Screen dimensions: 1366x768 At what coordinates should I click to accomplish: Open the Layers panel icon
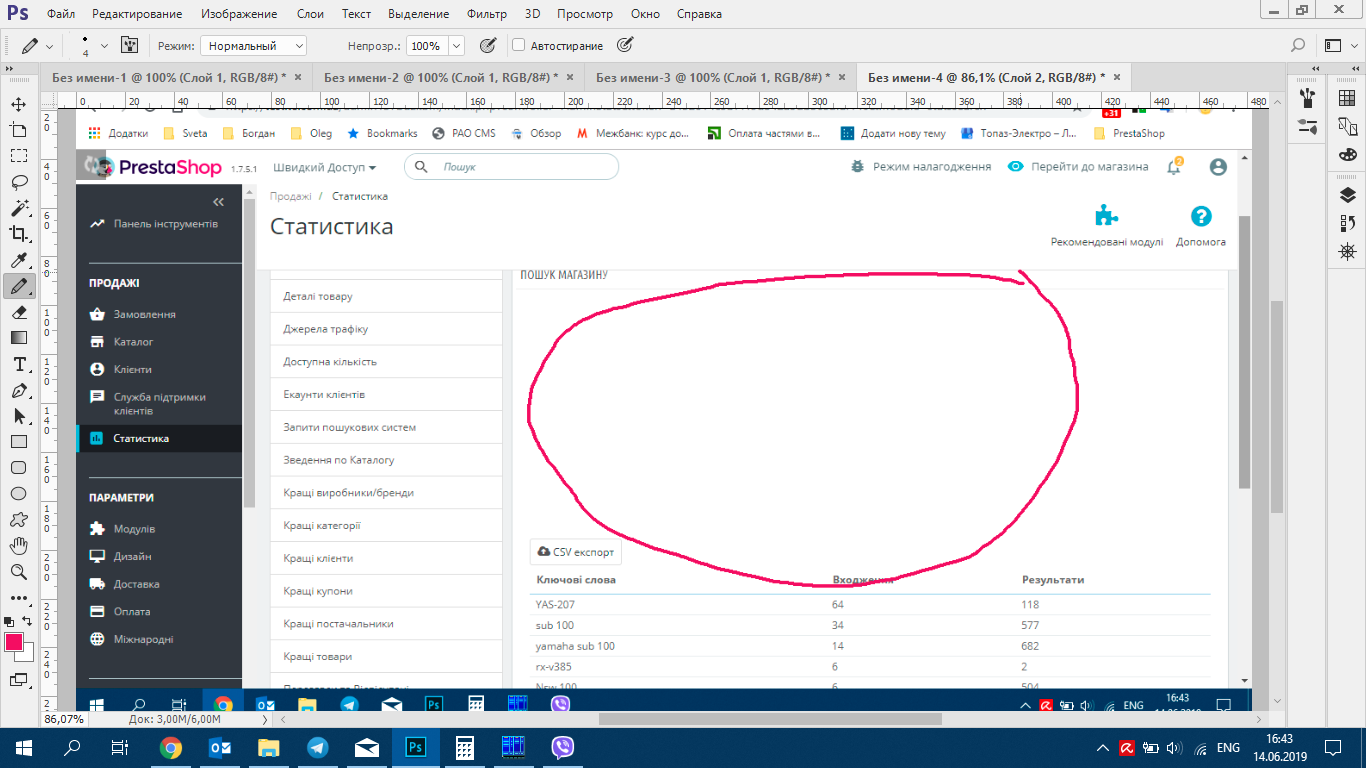[1347, 194]
